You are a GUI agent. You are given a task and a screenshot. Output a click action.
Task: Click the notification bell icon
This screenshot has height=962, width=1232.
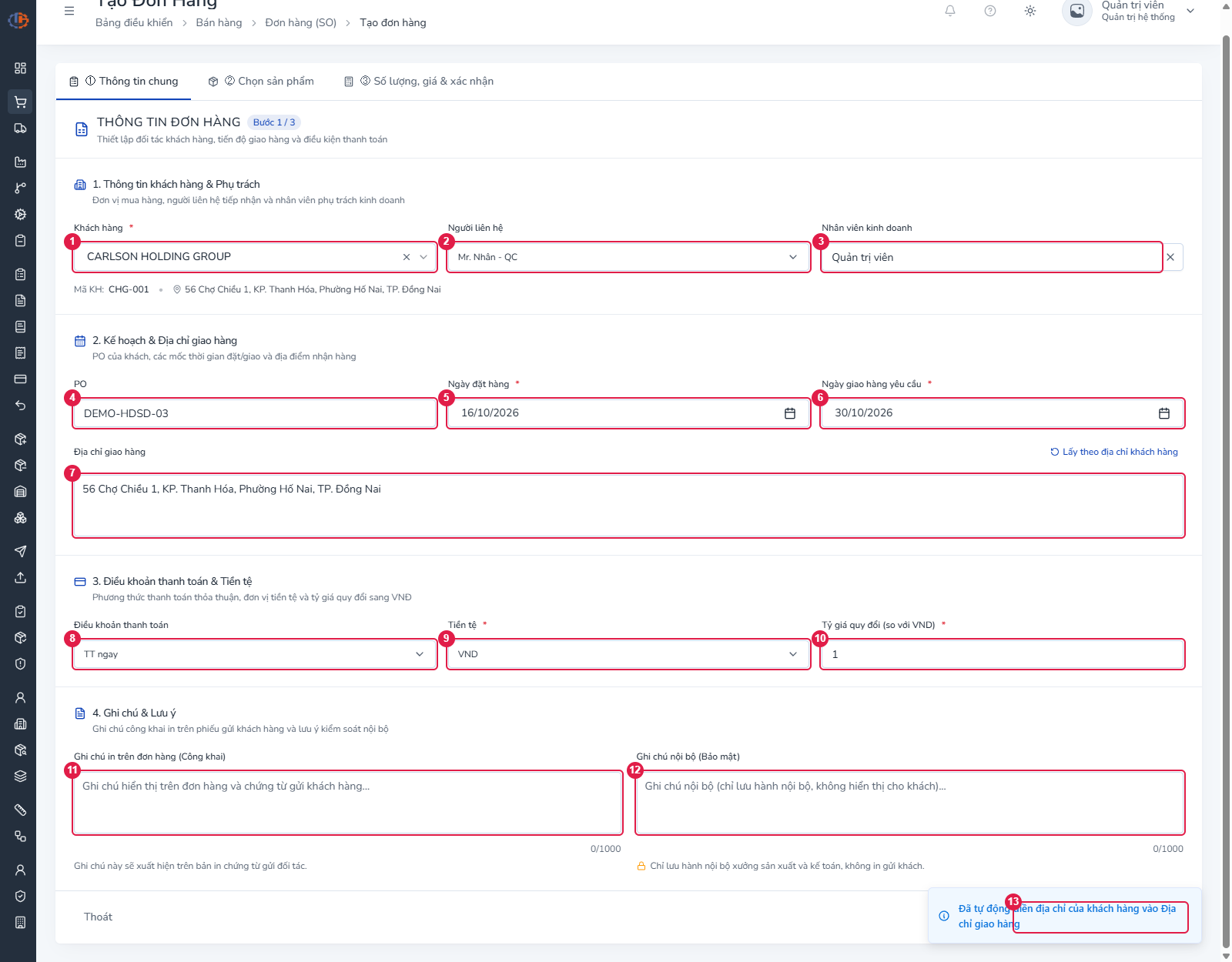(x=950, y=11)
